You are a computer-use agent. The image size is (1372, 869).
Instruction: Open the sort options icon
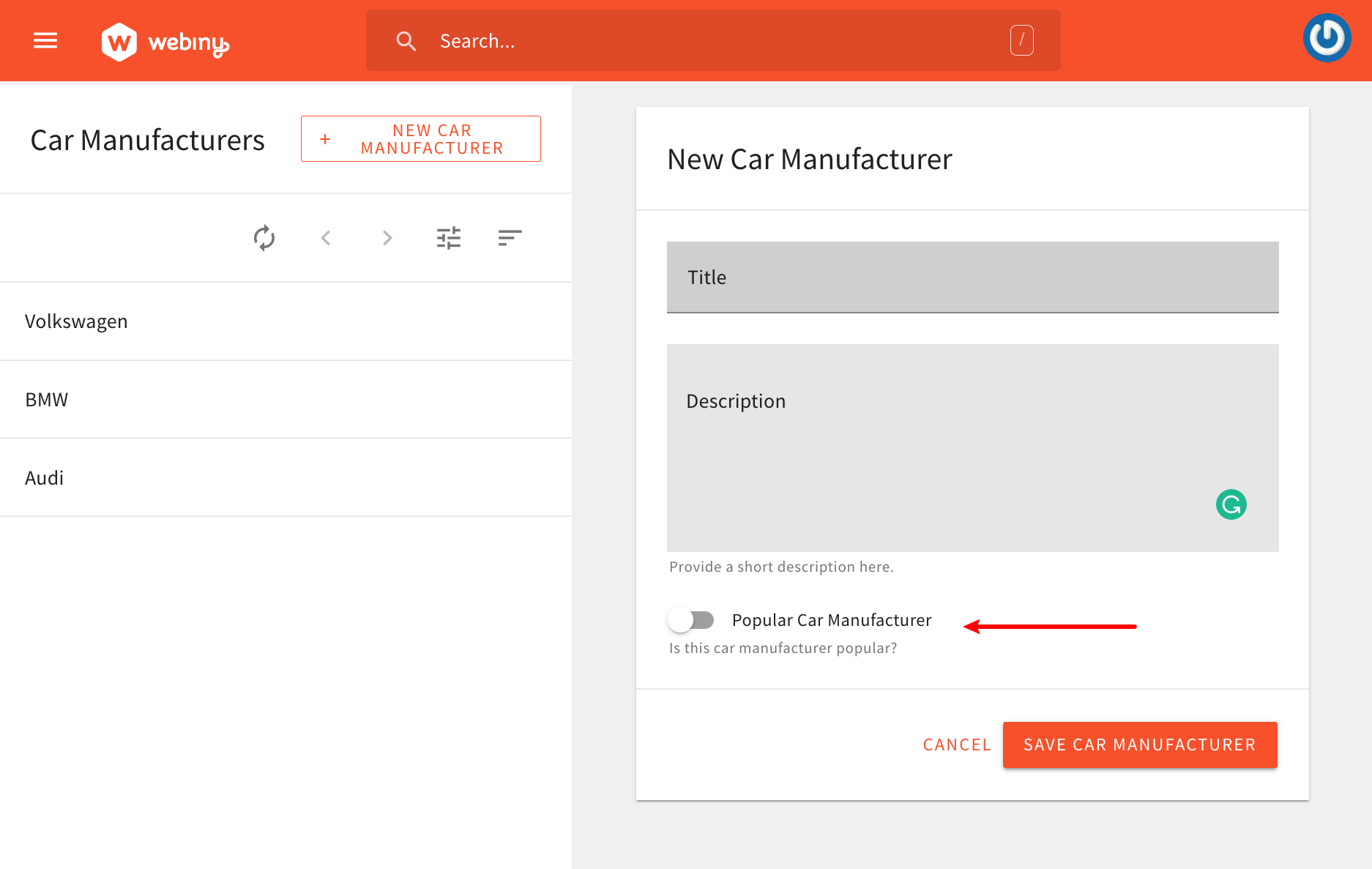pos(510,238)
